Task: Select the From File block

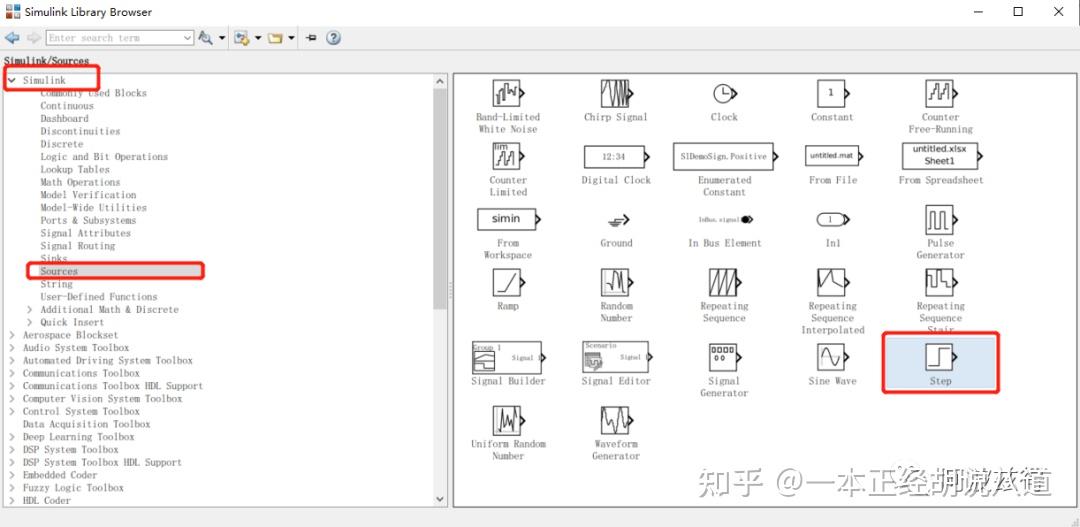Action: coord(832,156)
